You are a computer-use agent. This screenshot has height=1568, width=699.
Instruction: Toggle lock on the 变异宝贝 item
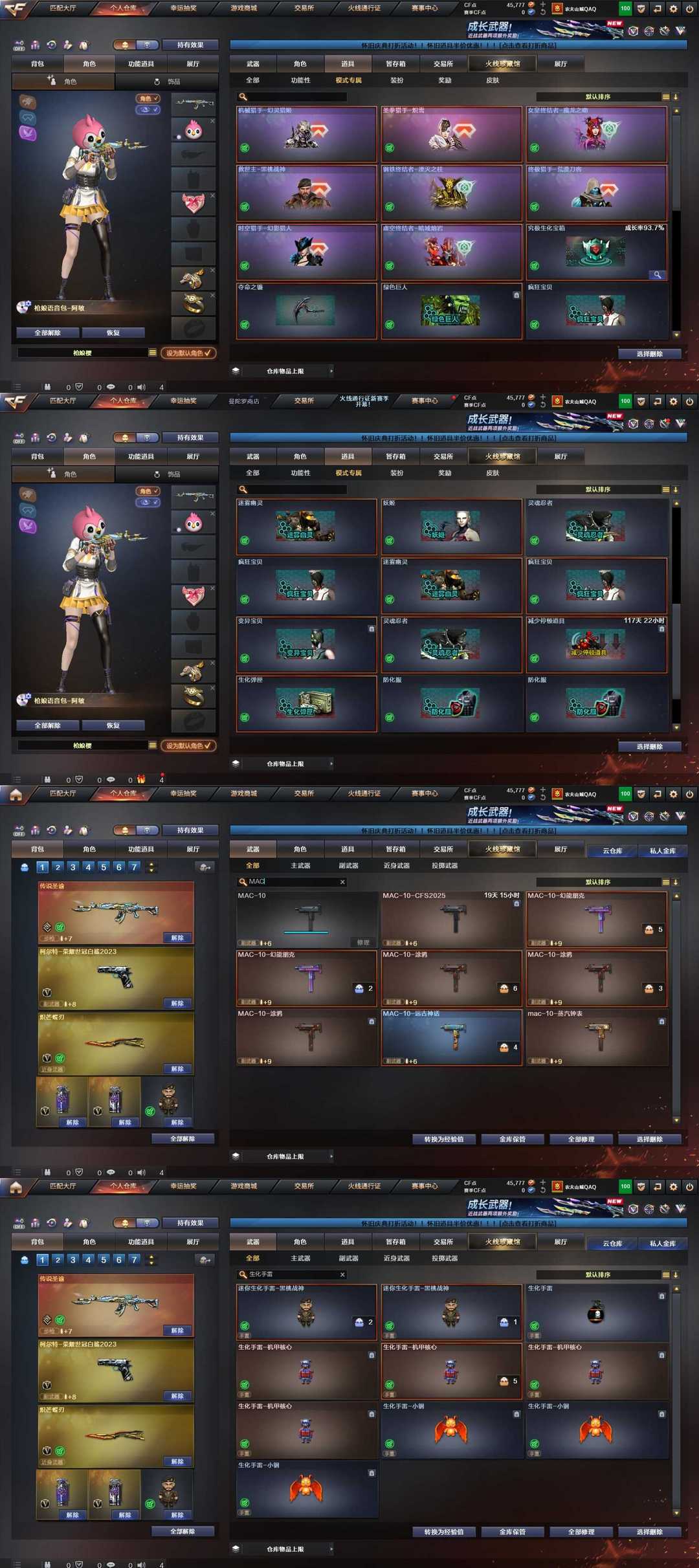pyautogui.click(x=371, y=629)
